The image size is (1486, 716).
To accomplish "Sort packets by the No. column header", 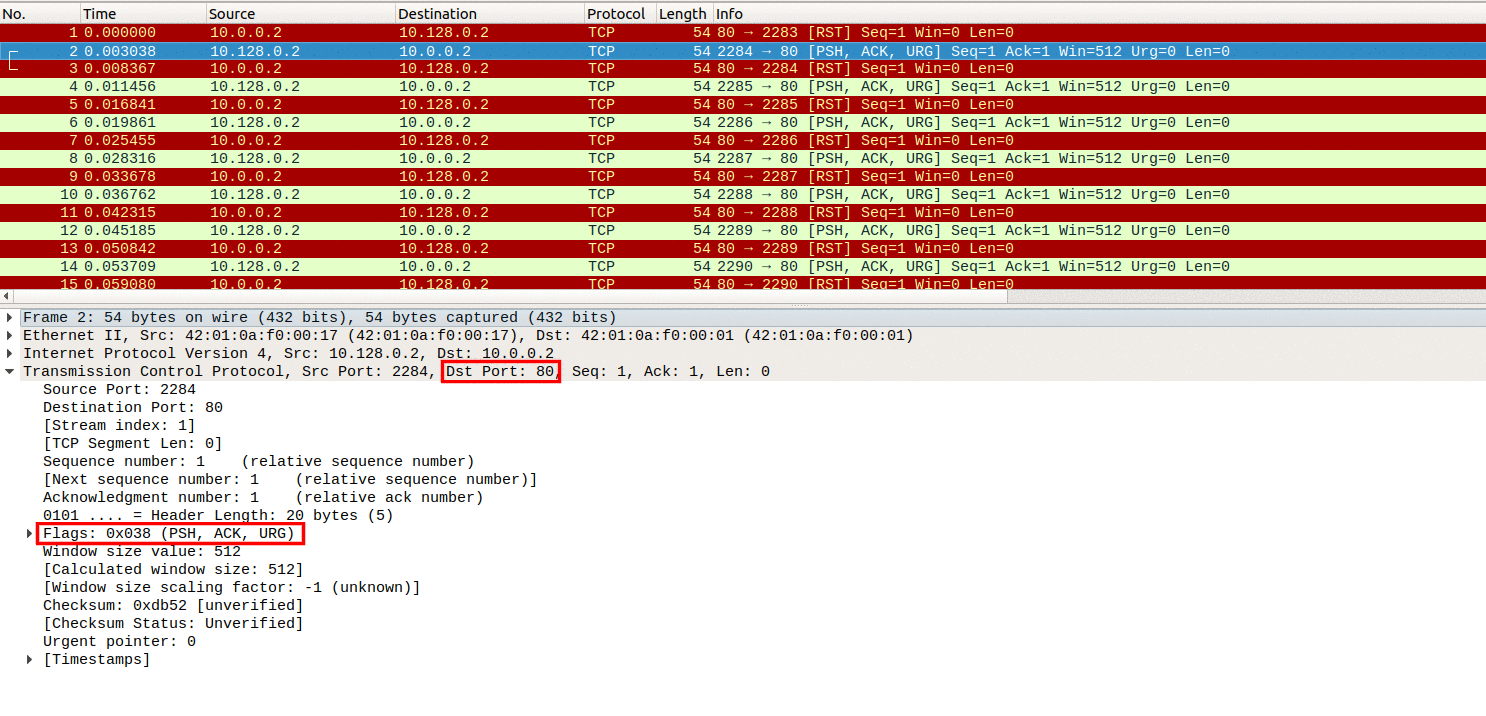I will click(40, 14).
